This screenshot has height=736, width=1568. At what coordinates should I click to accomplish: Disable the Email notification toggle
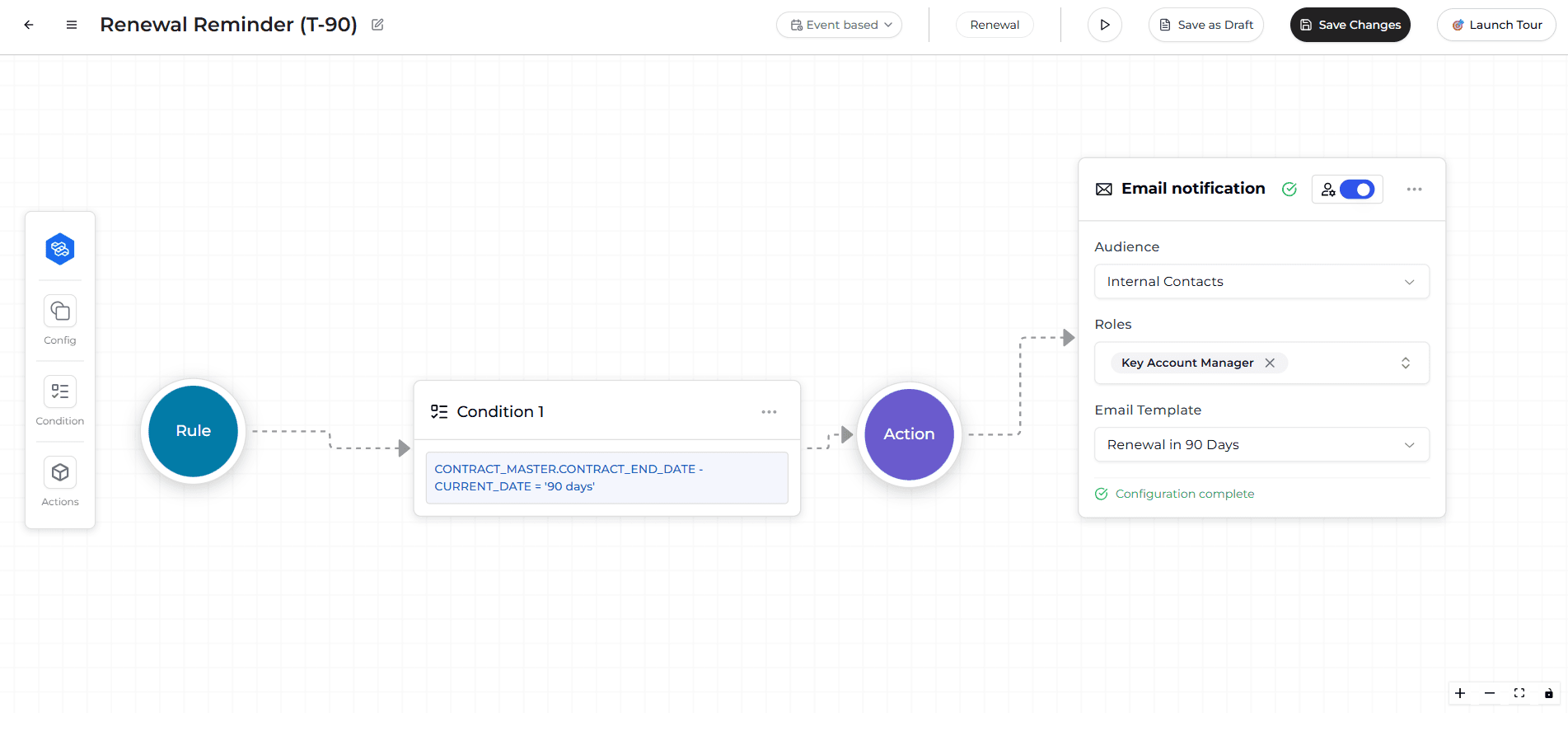(x=1356, y=190)
